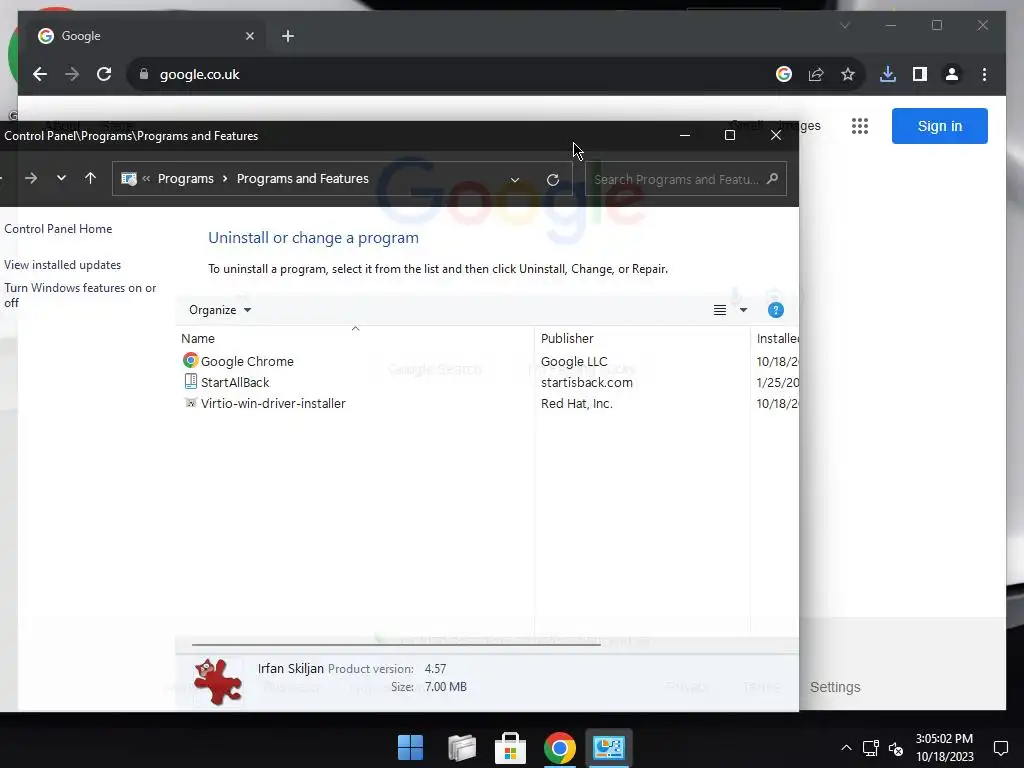This screenshot has height=768, width=1024.
Task: Click Red Hat, Inc. publisher cell
Action: pos(577,403)
